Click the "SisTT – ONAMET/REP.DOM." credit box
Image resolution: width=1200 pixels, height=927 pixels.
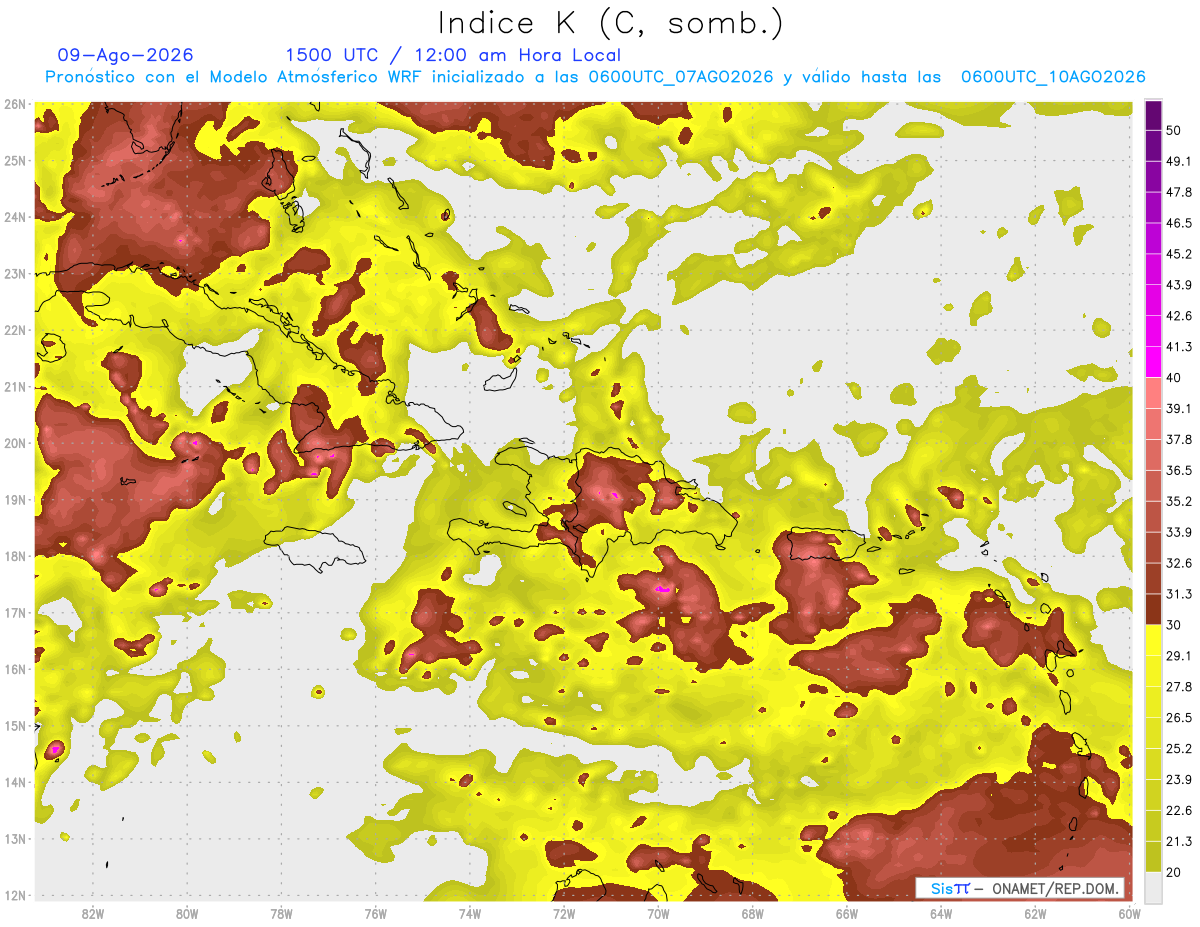tap(1020, 888)
